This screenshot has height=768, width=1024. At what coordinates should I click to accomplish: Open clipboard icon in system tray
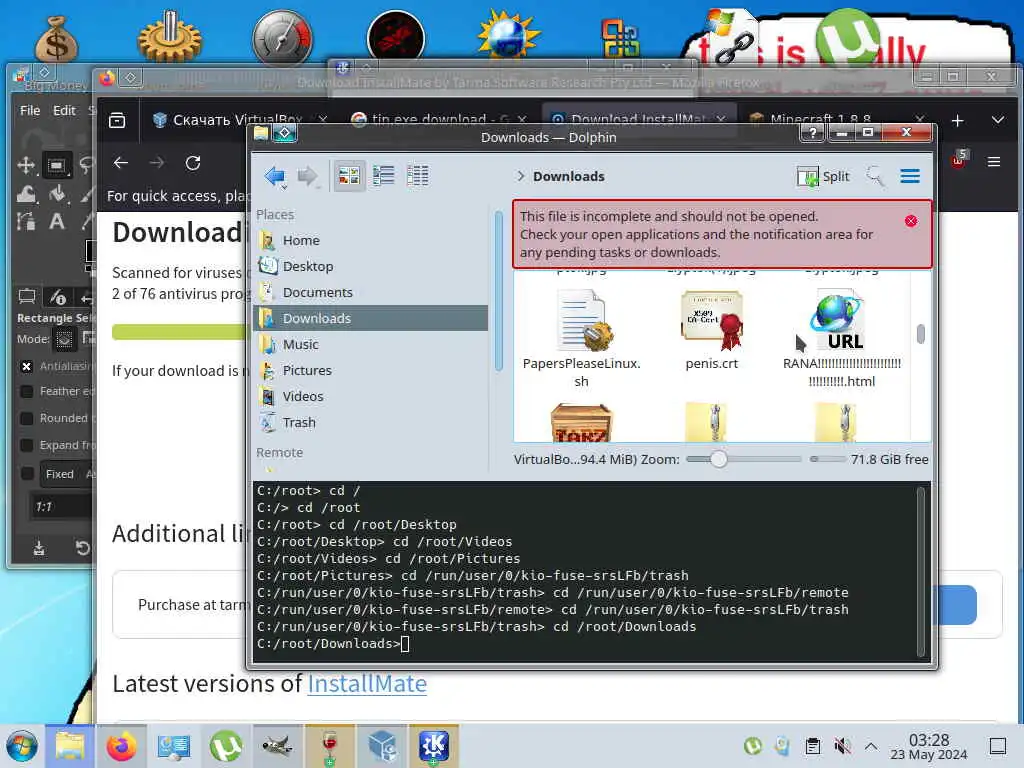click(812, 746)
